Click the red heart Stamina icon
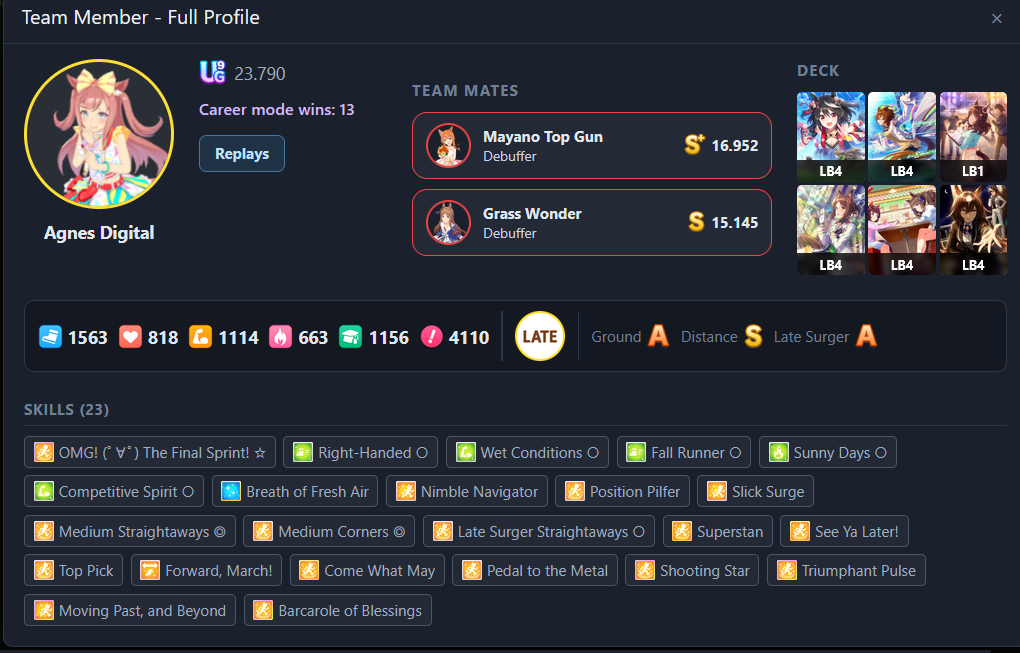The image size is (1020, 653). (x=130, y=337)
